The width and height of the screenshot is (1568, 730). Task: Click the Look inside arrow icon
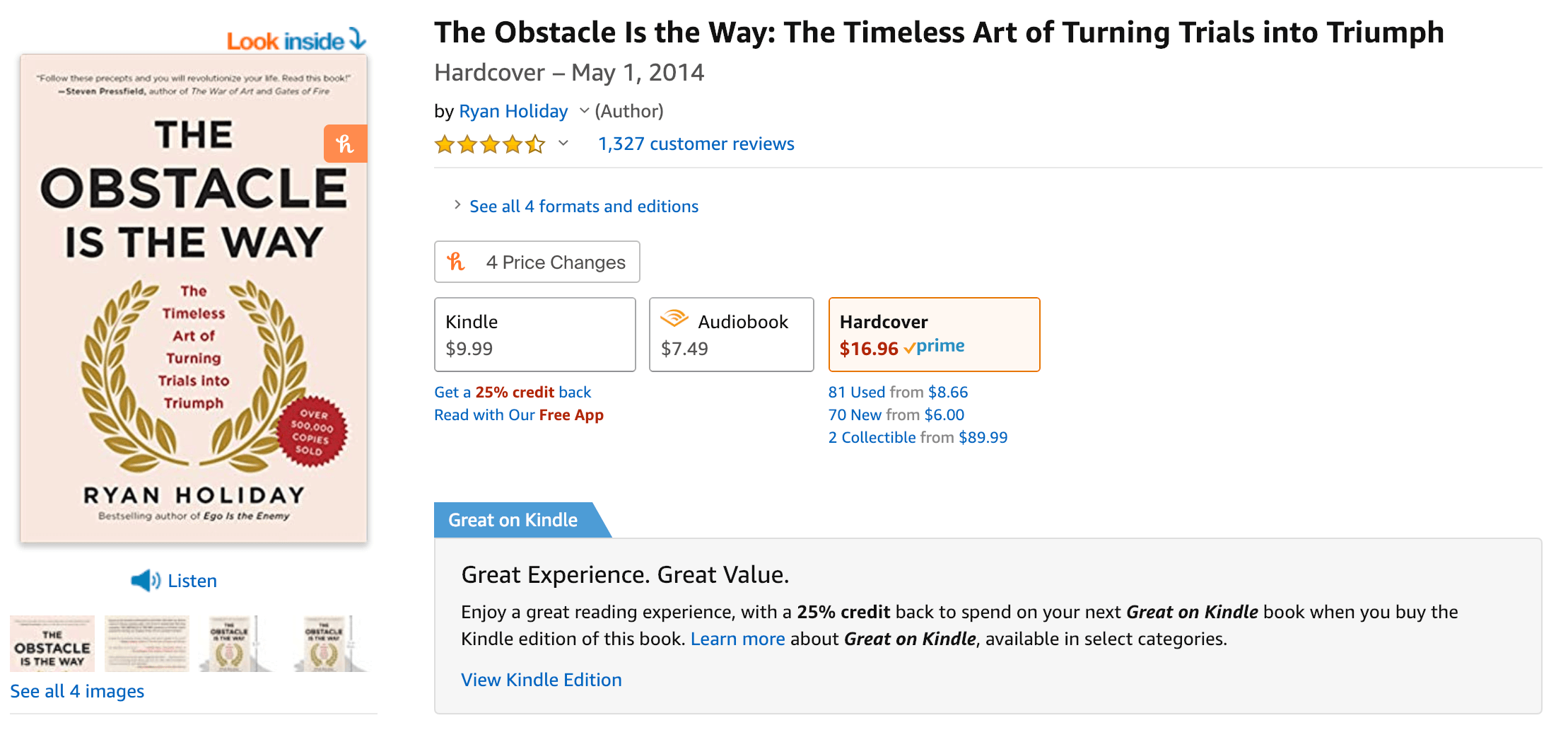click(x=358, y=39)
